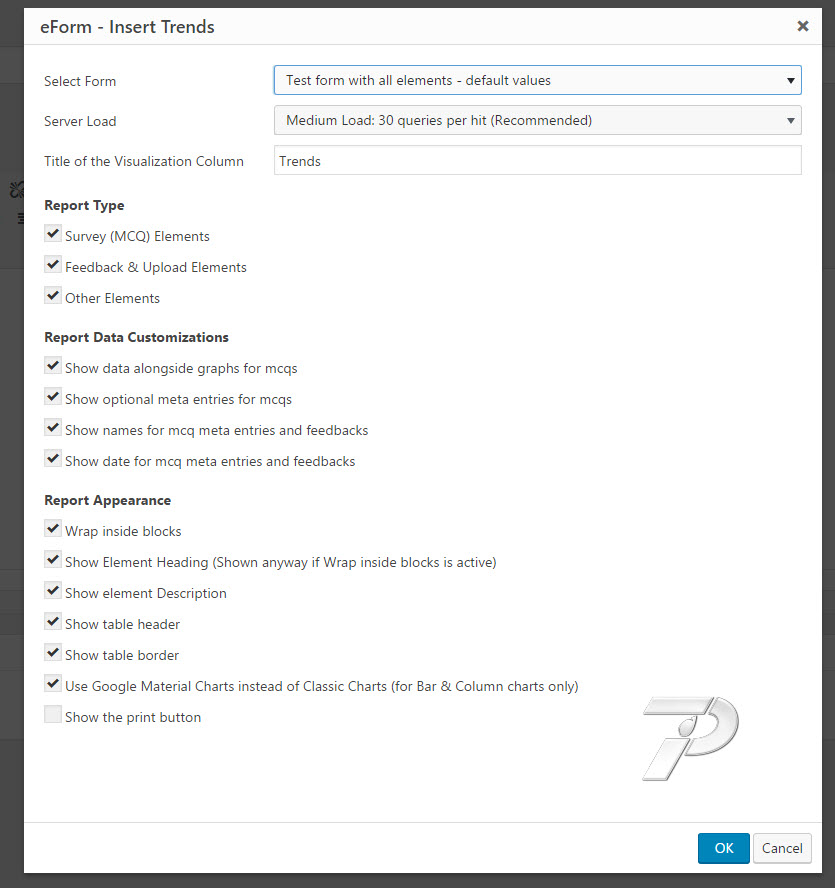This screenshot has height=888, width=835.
Task: Enable Show the print button checkbox
Action: [x=53, y=715]
